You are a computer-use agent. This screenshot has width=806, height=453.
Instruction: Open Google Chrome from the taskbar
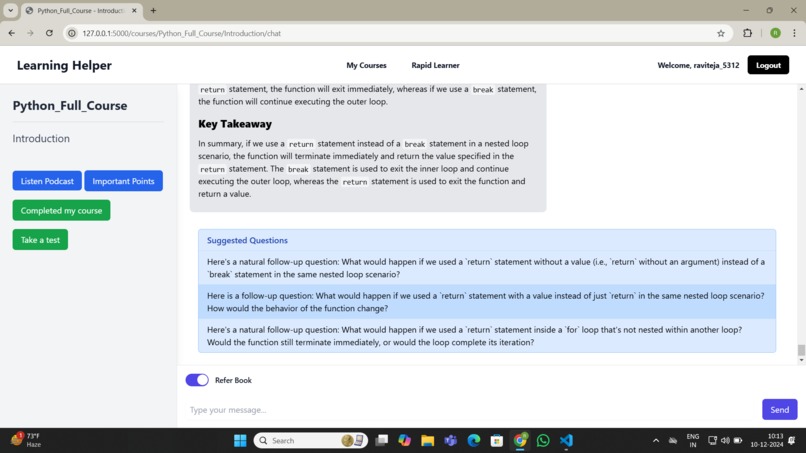pyautogui.click(x=520, y=441)
